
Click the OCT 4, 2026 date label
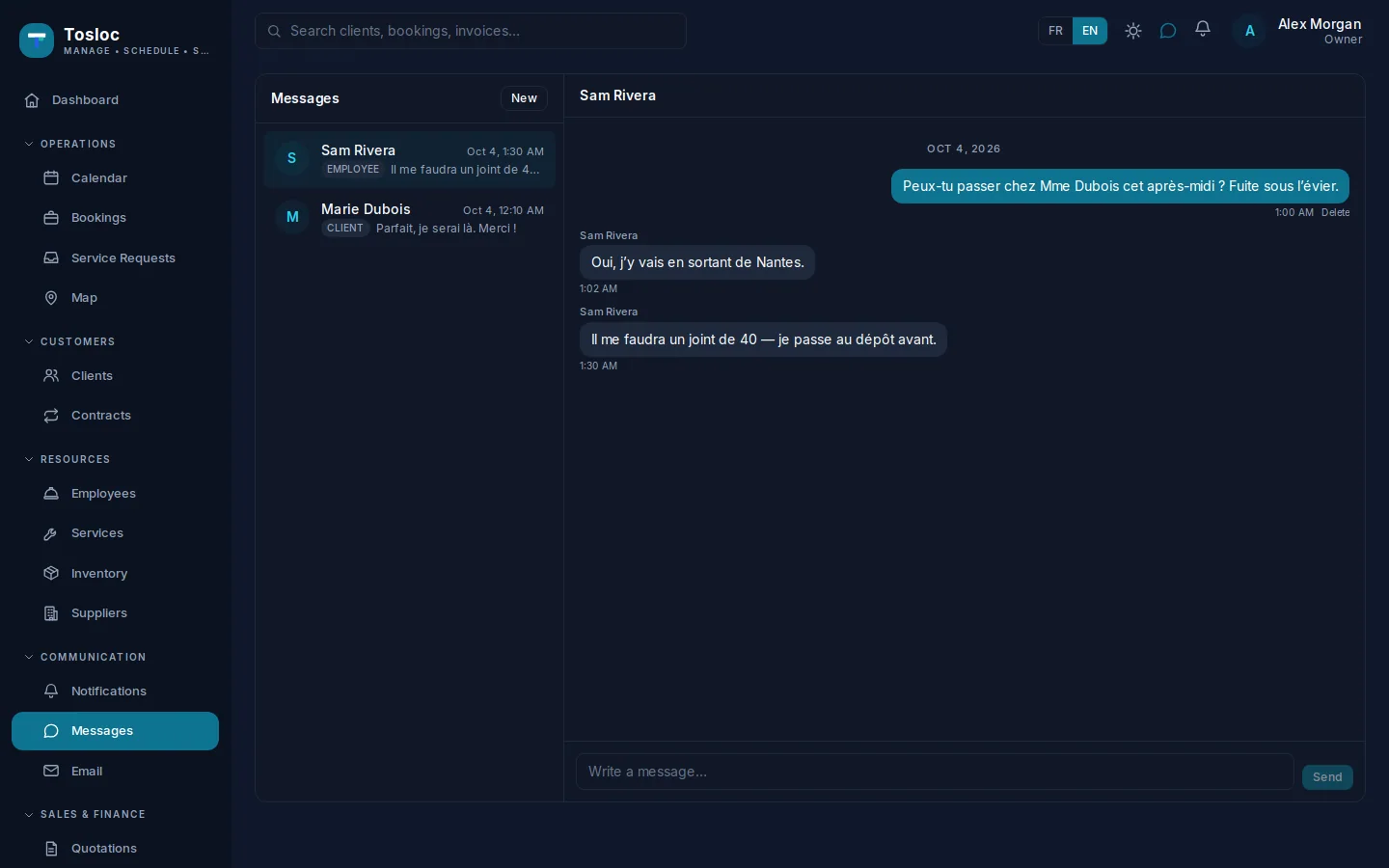pyautogui.click(x=964, y=149)
